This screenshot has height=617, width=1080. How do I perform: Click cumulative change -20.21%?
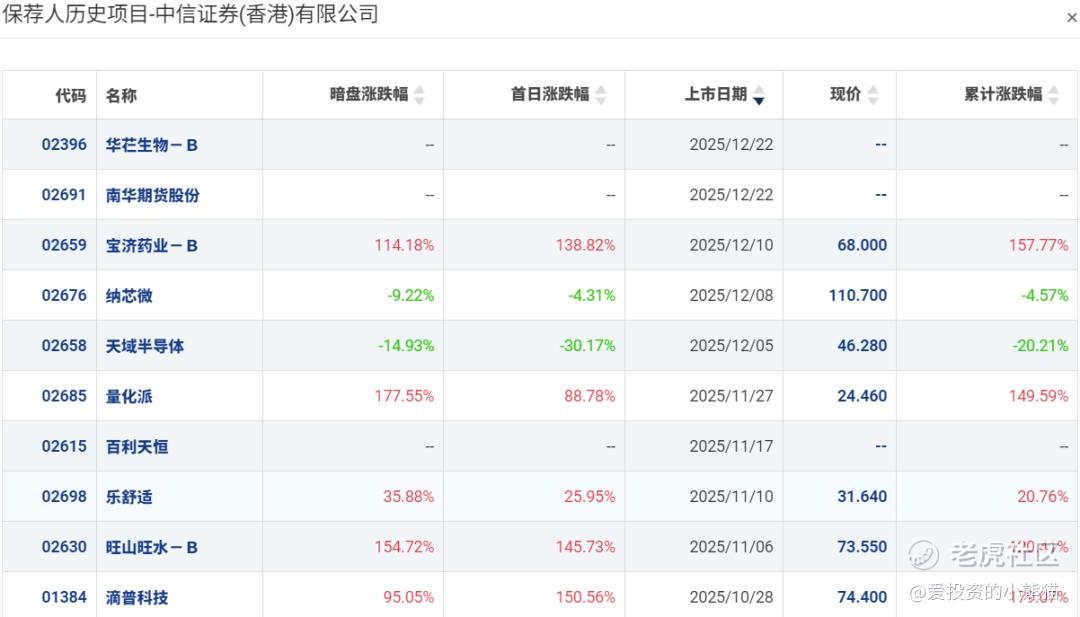click(1041, 346)
